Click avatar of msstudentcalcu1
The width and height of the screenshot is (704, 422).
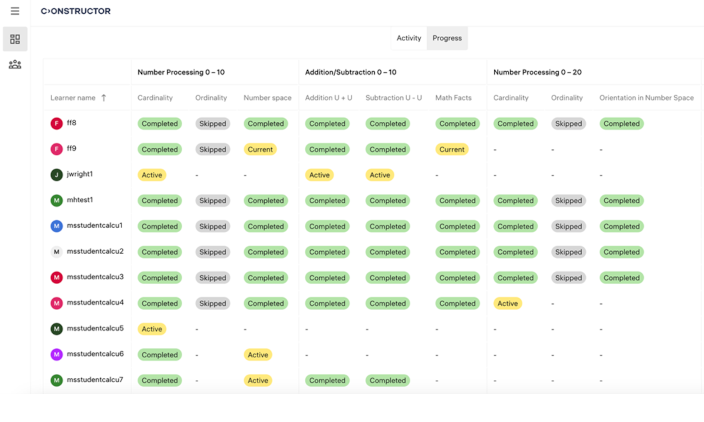(56, 226)
